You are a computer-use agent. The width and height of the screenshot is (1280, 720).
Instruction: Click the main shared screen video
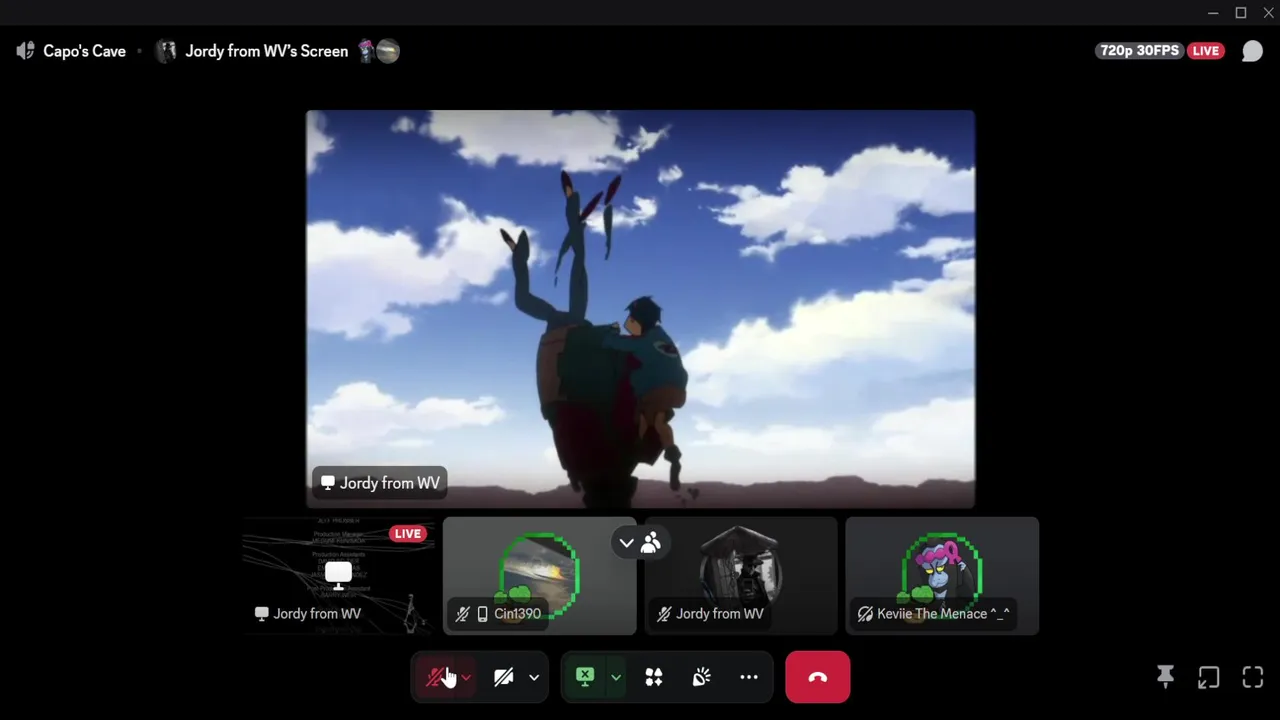(x=640, y=309)
